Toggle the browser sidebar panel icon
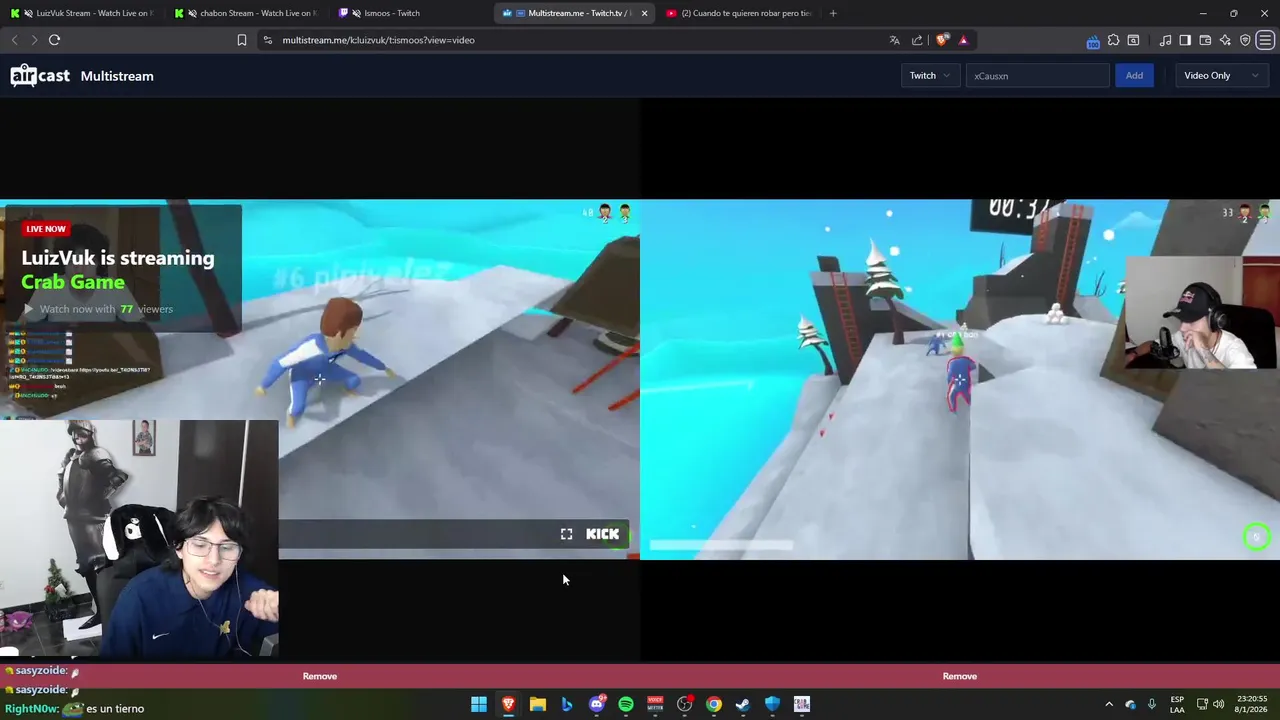 (1185, 40)
